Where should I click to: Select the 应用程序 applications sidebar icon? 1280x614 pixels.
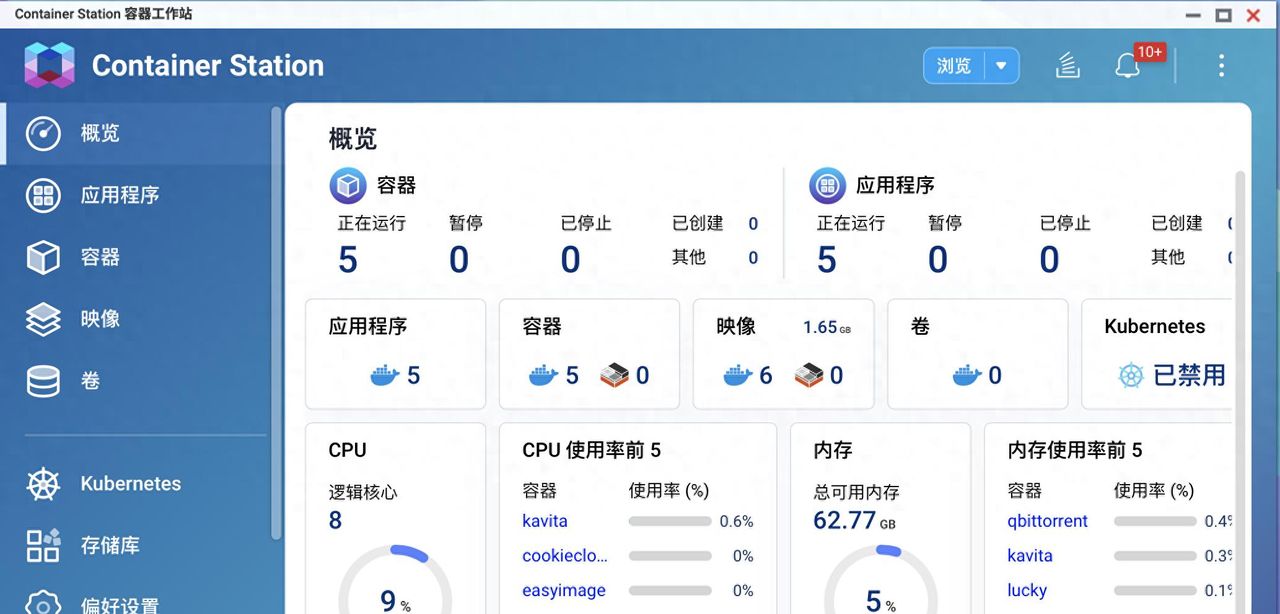(x=43, y=195)
